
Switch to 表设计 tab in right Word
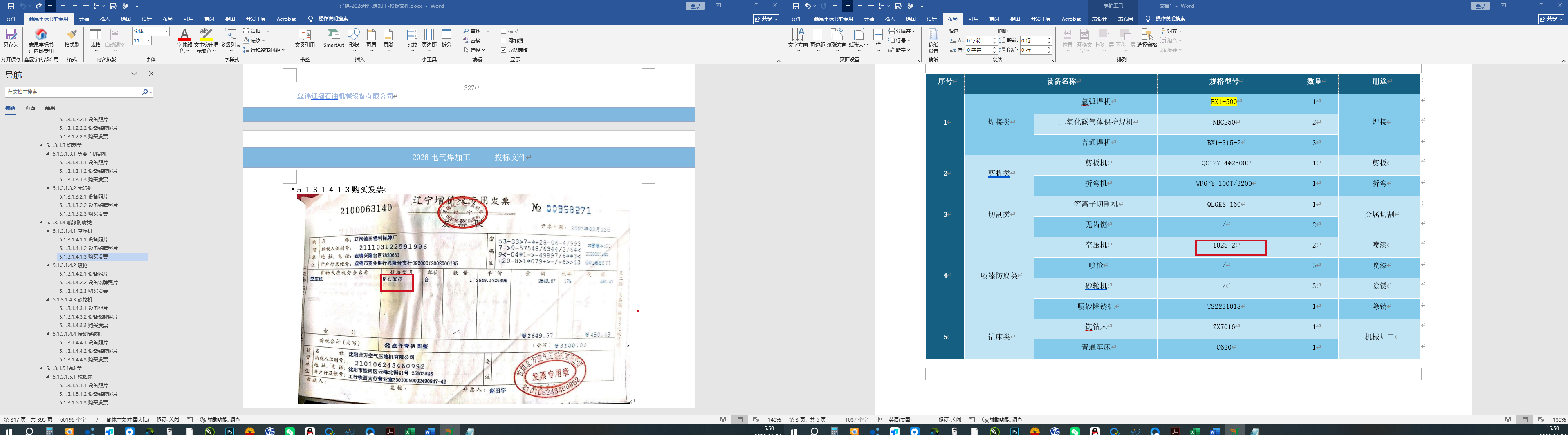coord(1099,19)
